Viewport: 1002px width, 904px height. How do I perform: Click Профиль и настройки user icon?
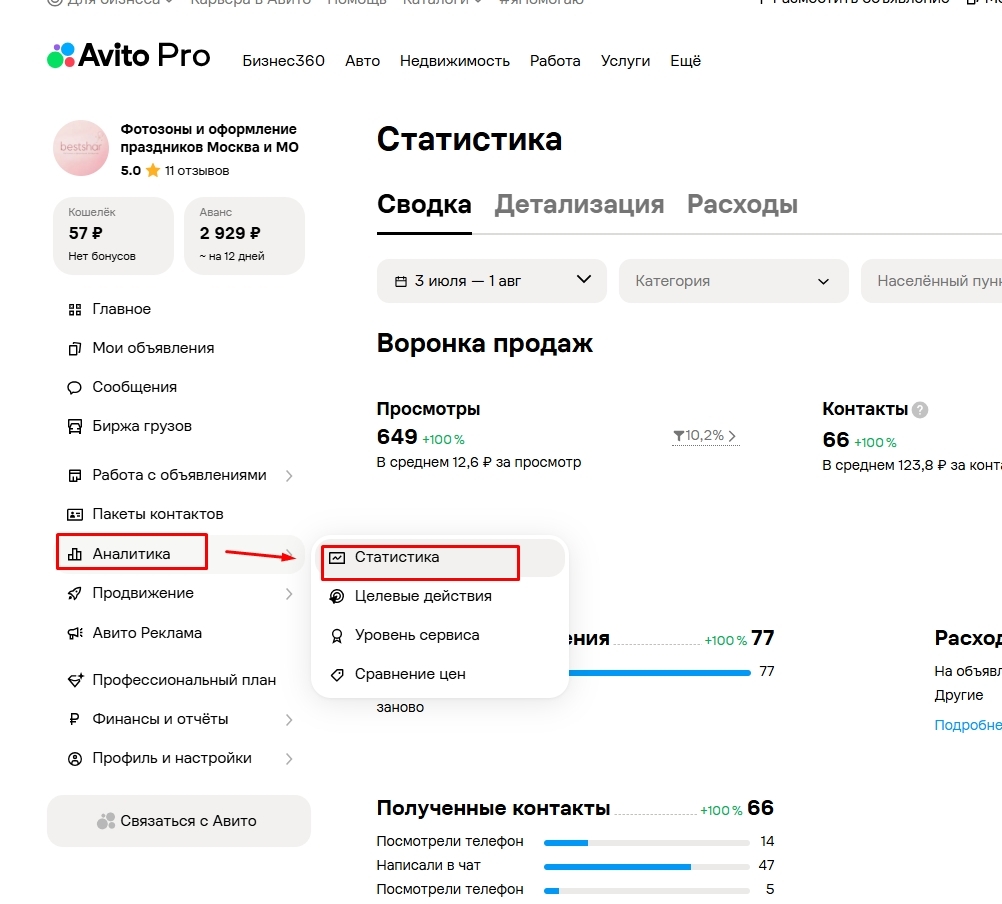(x=75, y=759)
